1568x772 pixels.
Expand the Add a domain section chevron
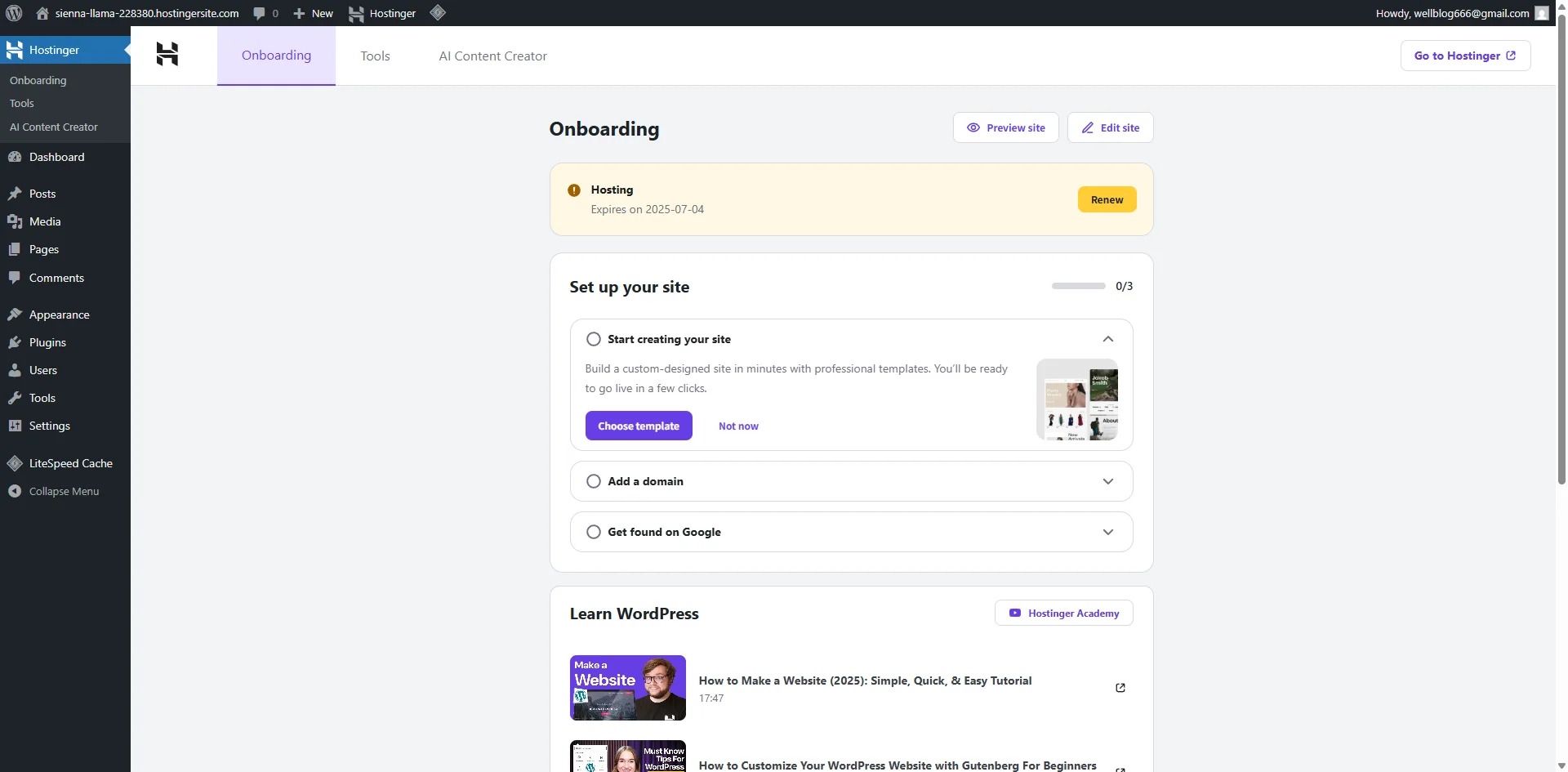(x=1108, y=481)
